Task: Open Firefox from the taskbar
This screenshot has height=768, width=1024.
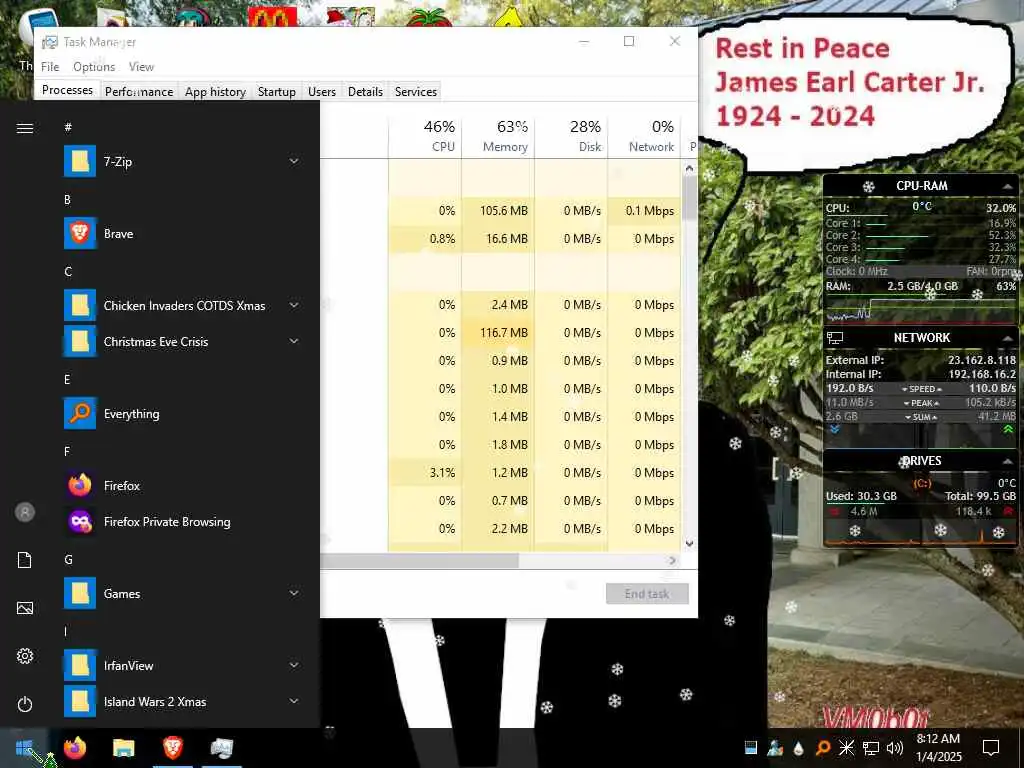Action: click(74, 748)
